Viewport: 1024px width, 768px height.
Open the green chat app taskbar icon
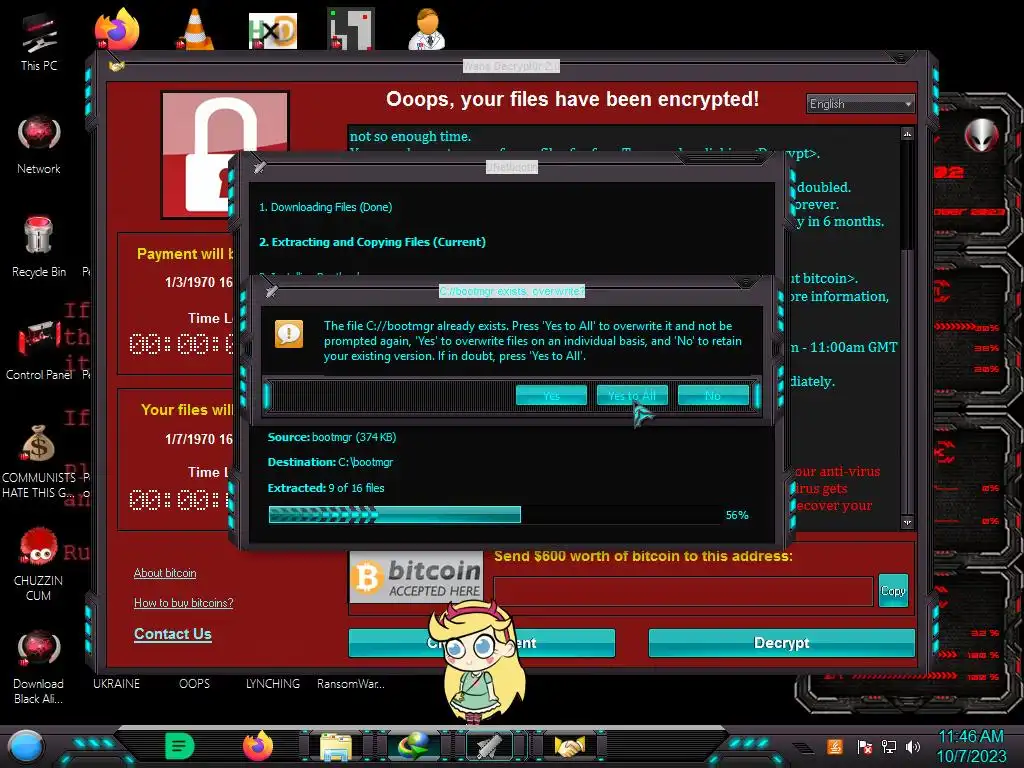[x=180, y=746]
